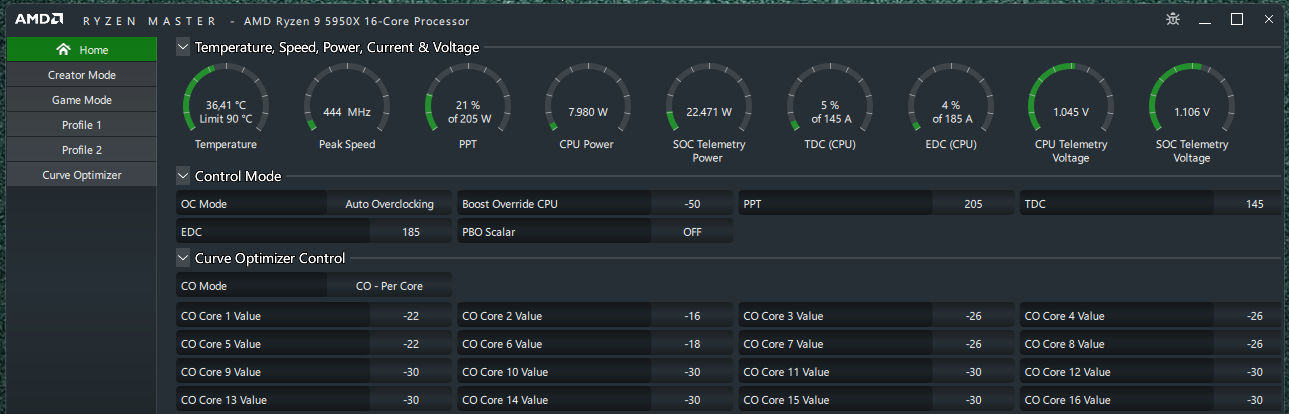
Task: Click the Temperature gauge dial
Action: [225, 107]
